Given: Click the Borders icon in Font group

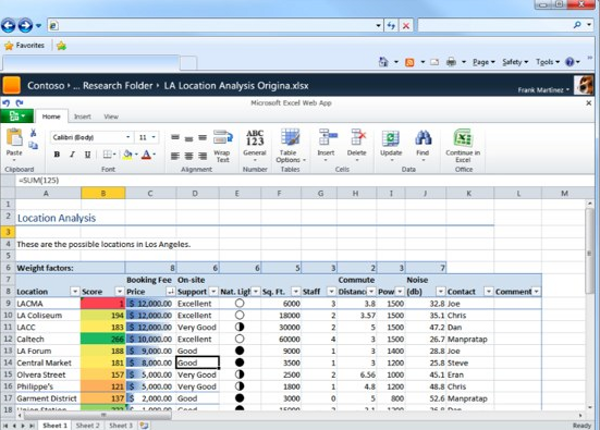Looking at the screenshot, I should point(108,154).
